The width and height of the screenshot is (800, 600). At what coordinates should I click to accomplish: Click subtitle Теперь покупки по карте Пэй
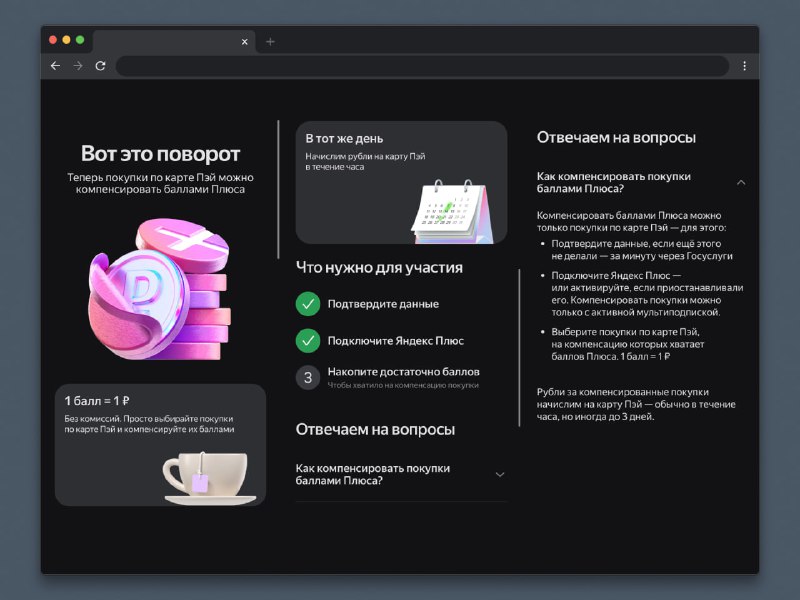pos(160,183)
